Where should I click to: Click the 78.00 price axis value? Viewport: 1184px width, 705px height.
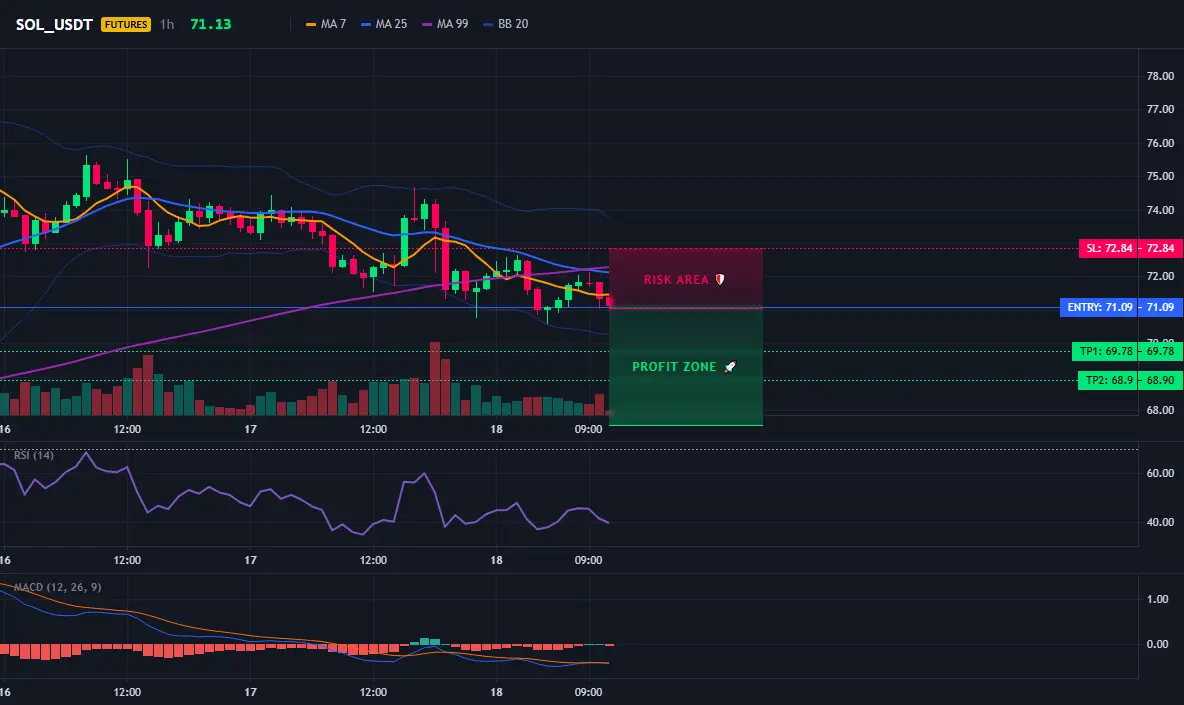click(x=1160, y=76)
